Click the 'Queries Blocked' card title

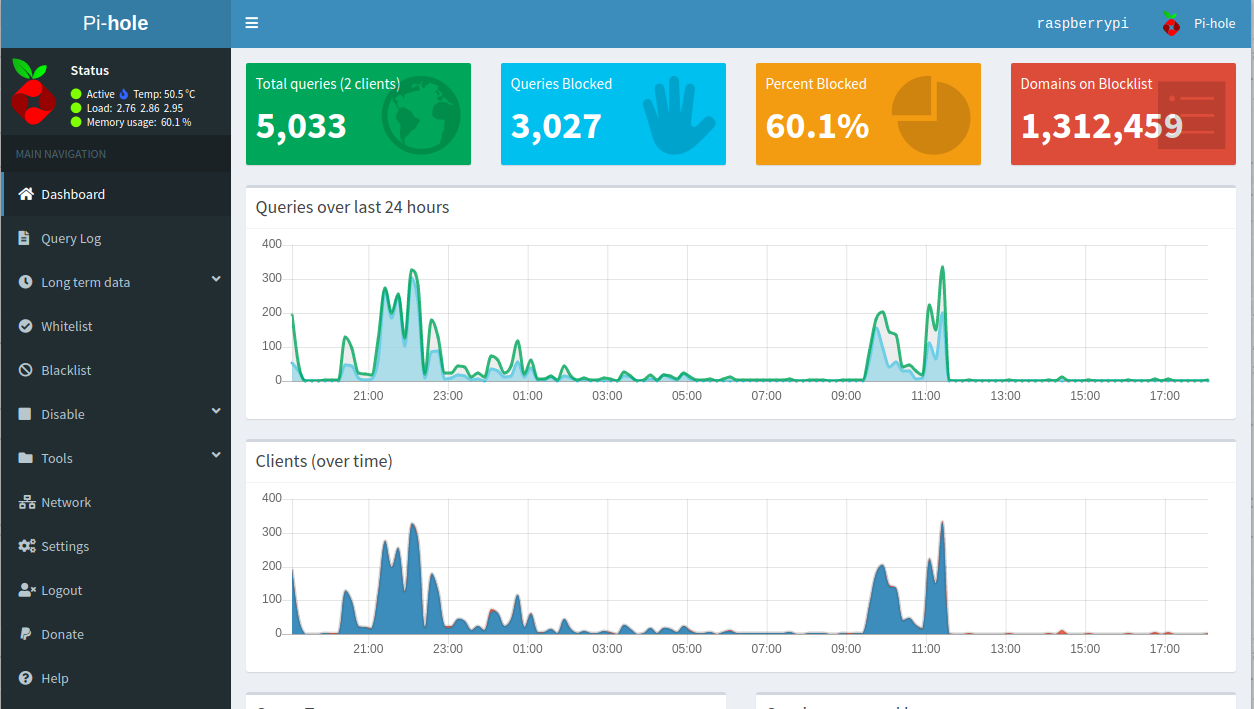click(x=561, y=84)
